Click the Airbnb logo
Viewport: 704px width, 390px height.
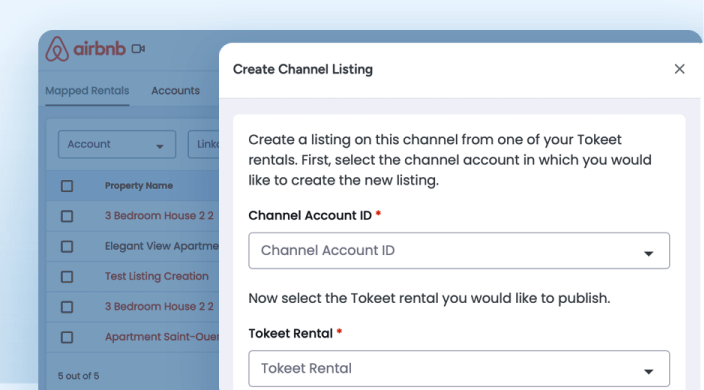85,48
